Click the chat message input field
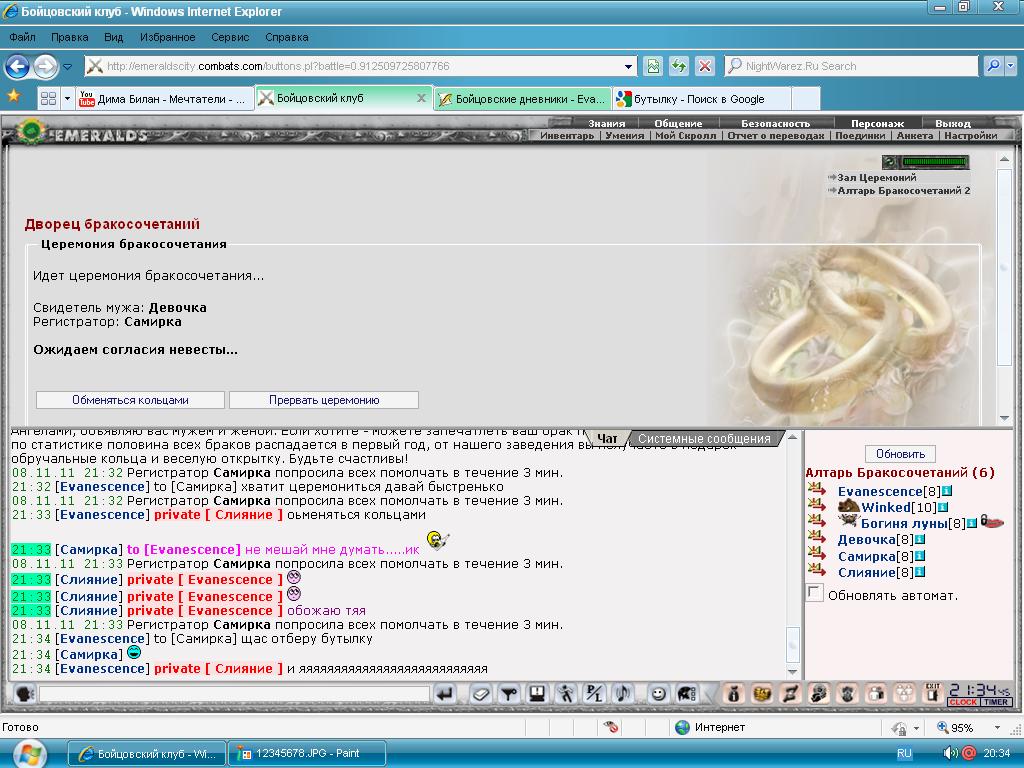 tap(234, 694)
